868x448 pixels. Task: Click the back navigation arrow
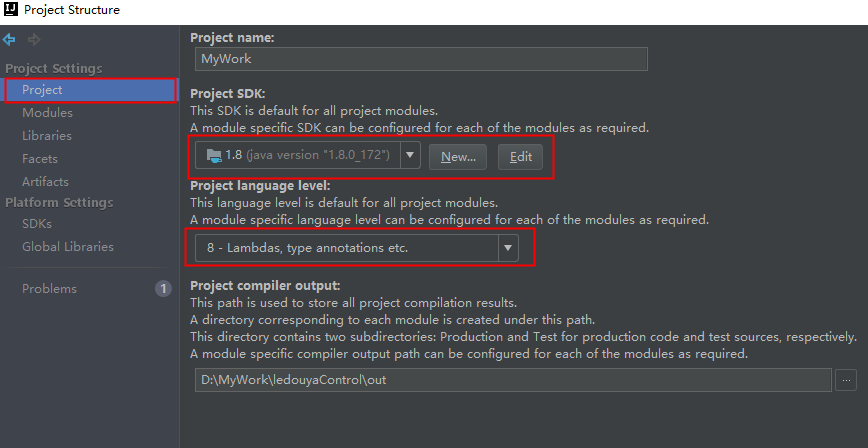pyautogui.click(x=9, y=40)
